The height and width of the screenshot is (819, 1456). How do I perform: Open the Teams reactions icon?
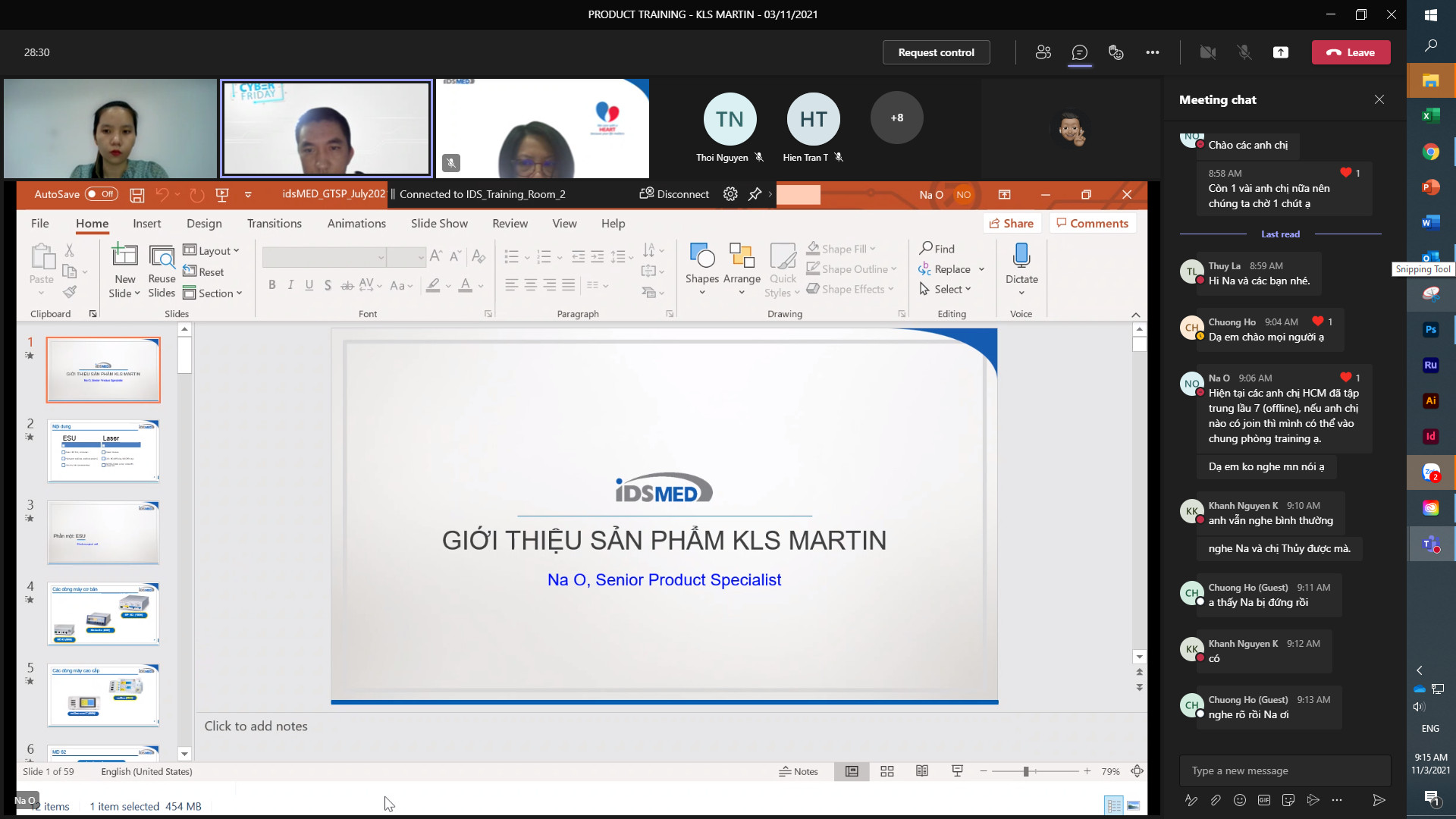(x=1116, y=52)
